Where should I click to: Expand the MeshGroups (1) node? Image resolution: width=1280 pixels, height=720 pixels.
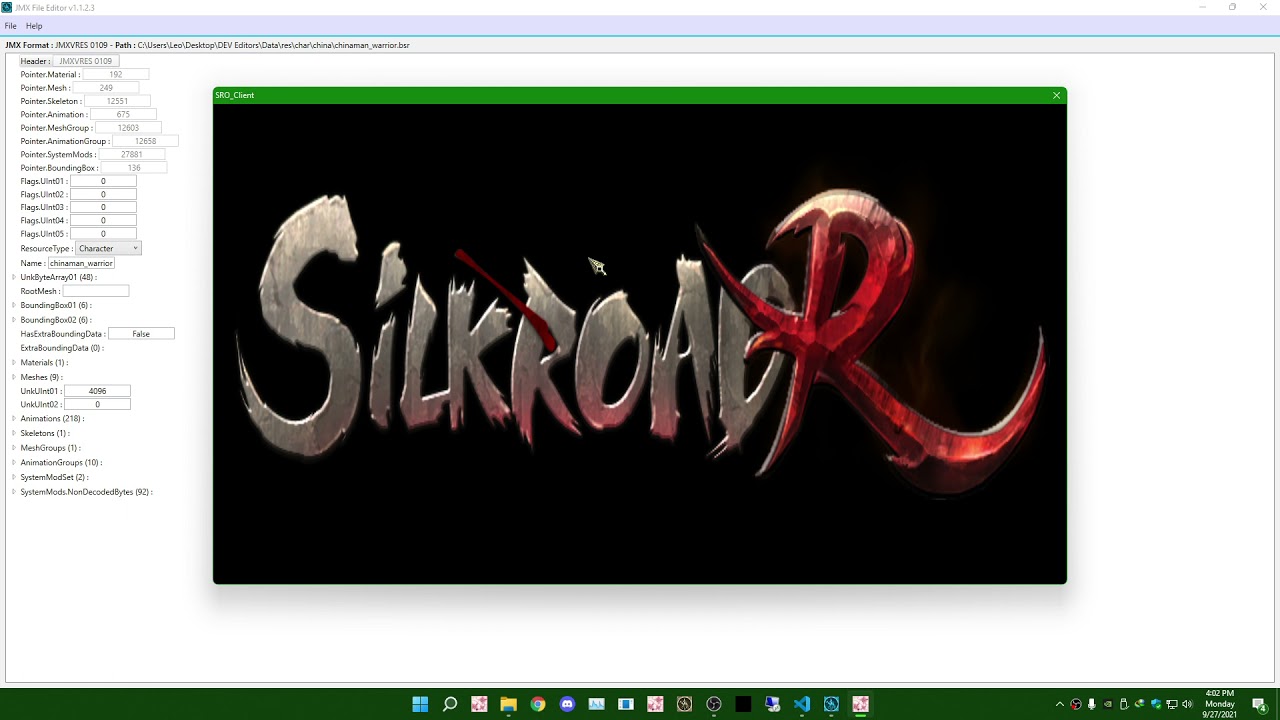point(14,448)
